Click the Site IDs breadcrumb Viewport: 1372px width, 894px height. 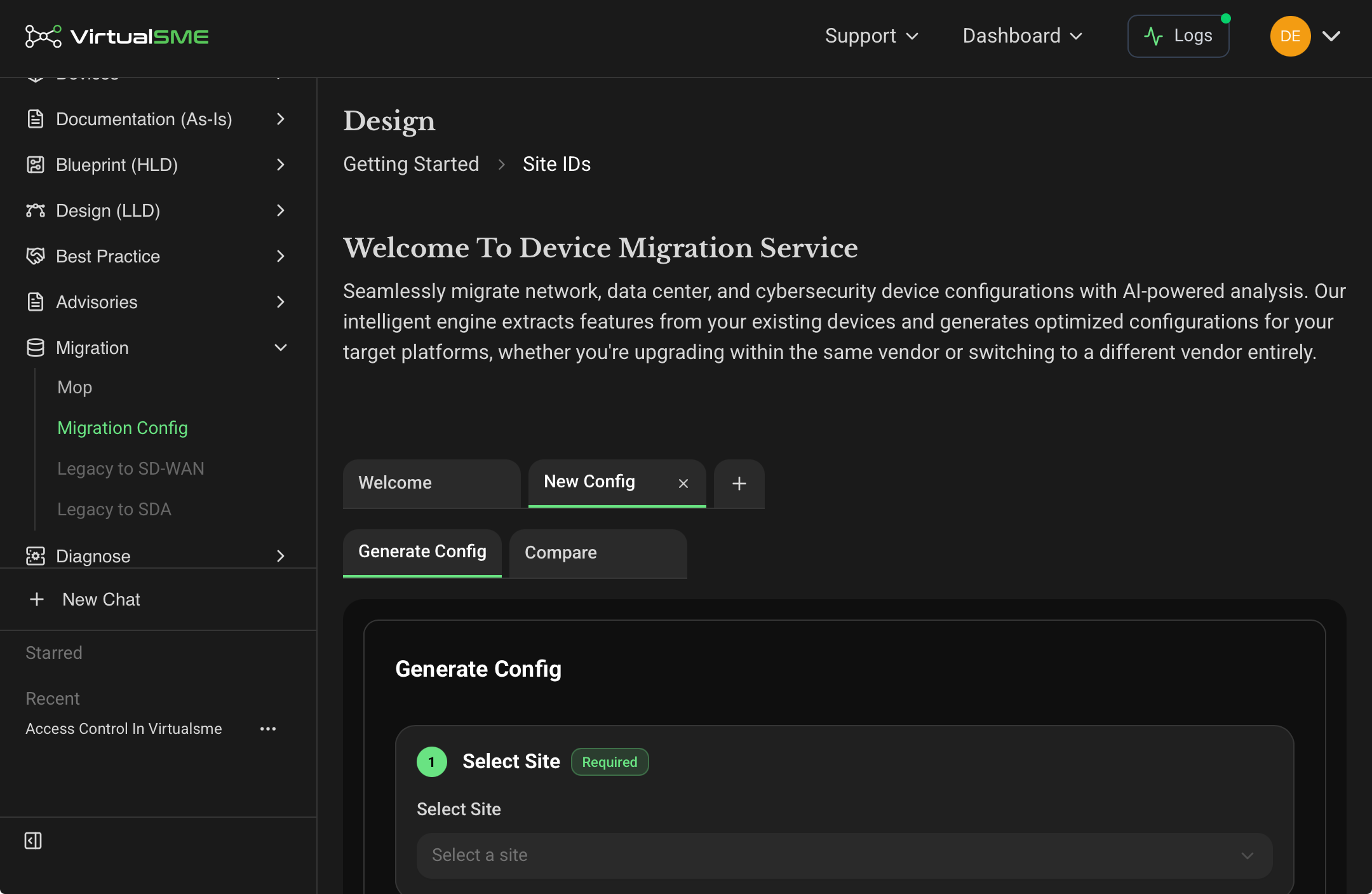557,164
